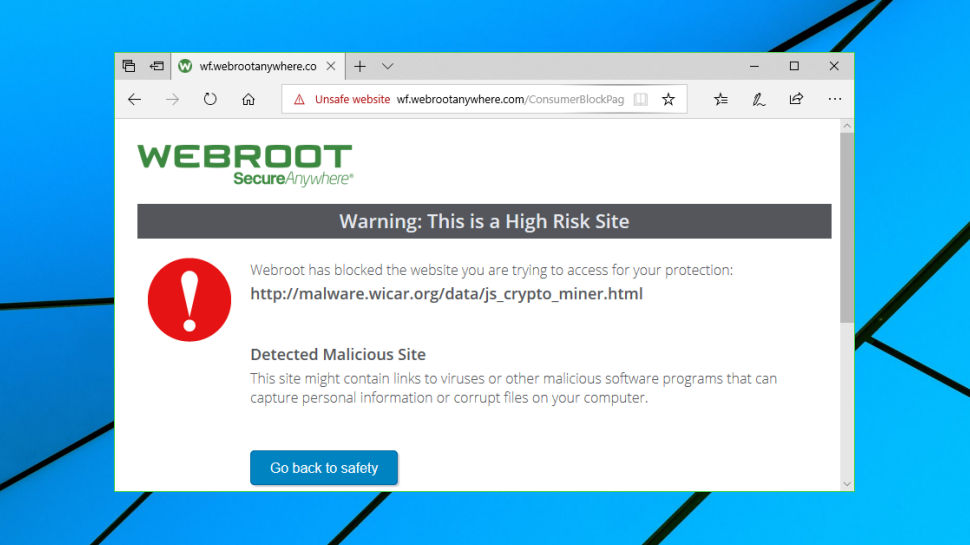Screen dimensions: 970x545
Task: Add page to favorites with star icon
Action: pyautogui.click(x=668, y=99)
